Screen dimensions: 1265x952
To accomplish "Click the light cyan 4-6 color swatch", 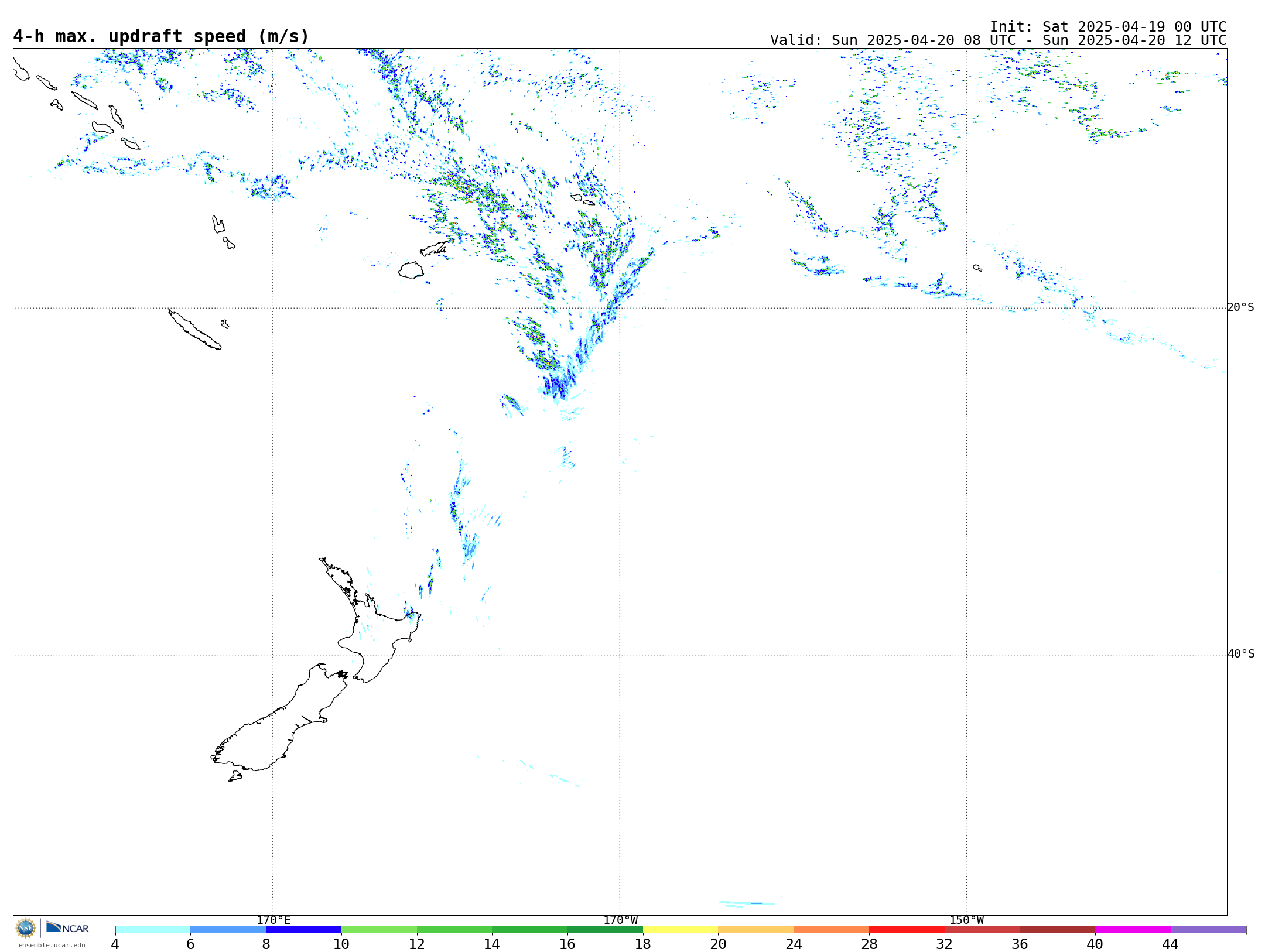I will [153, 930].
